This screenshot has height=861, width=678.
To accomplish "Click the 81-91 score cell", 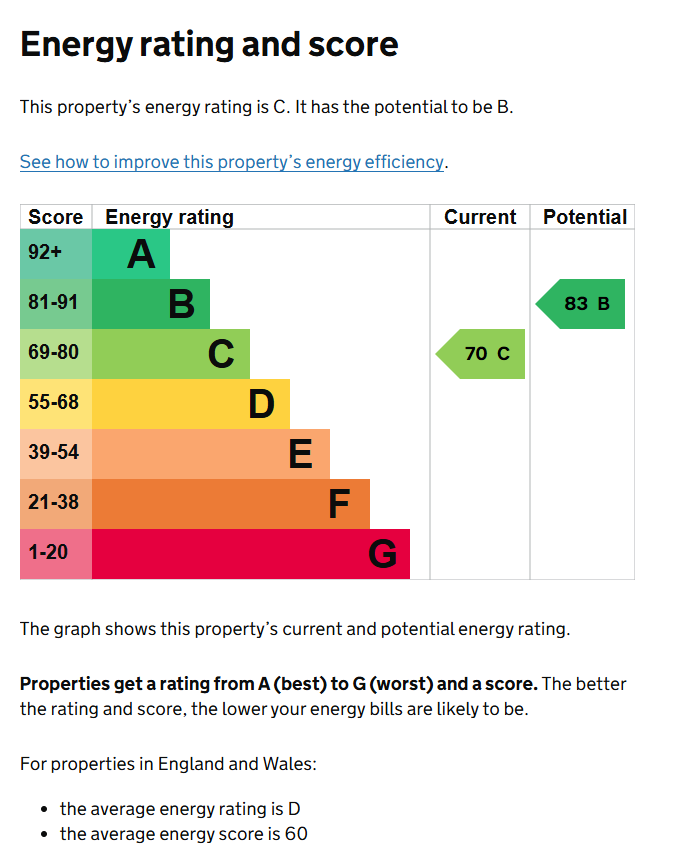I will 56,304.
